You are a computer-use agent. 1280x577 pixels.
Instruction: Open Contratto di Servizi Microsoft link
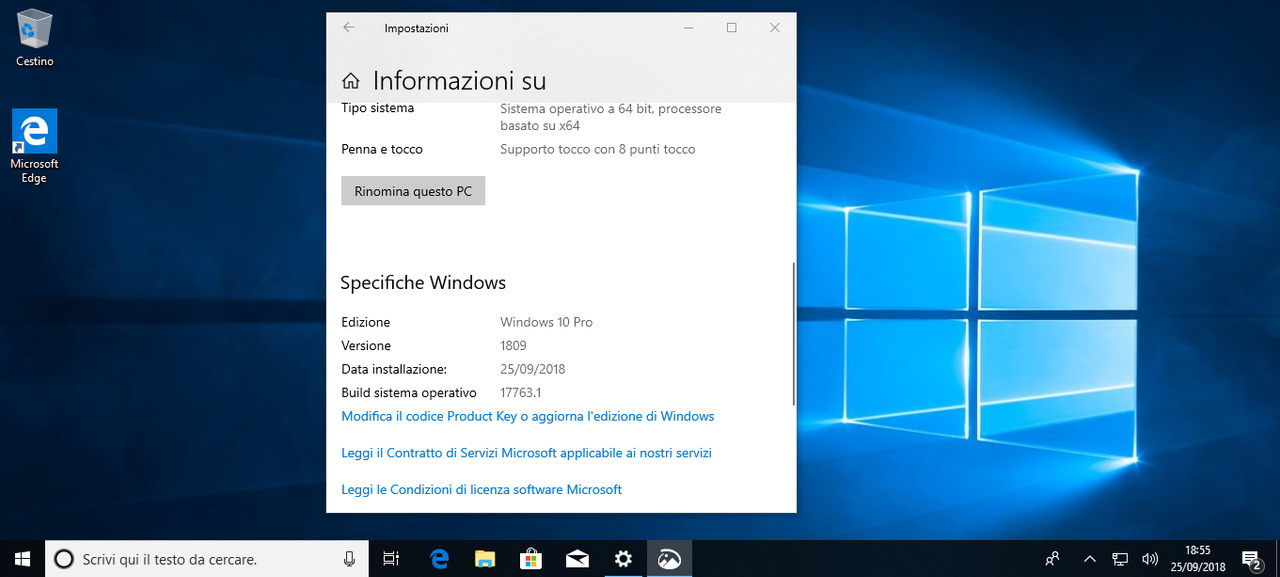526,453
